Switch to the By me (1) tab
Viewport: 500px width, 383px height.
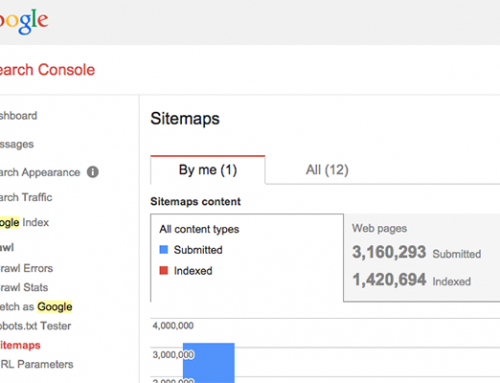point(208,170)
